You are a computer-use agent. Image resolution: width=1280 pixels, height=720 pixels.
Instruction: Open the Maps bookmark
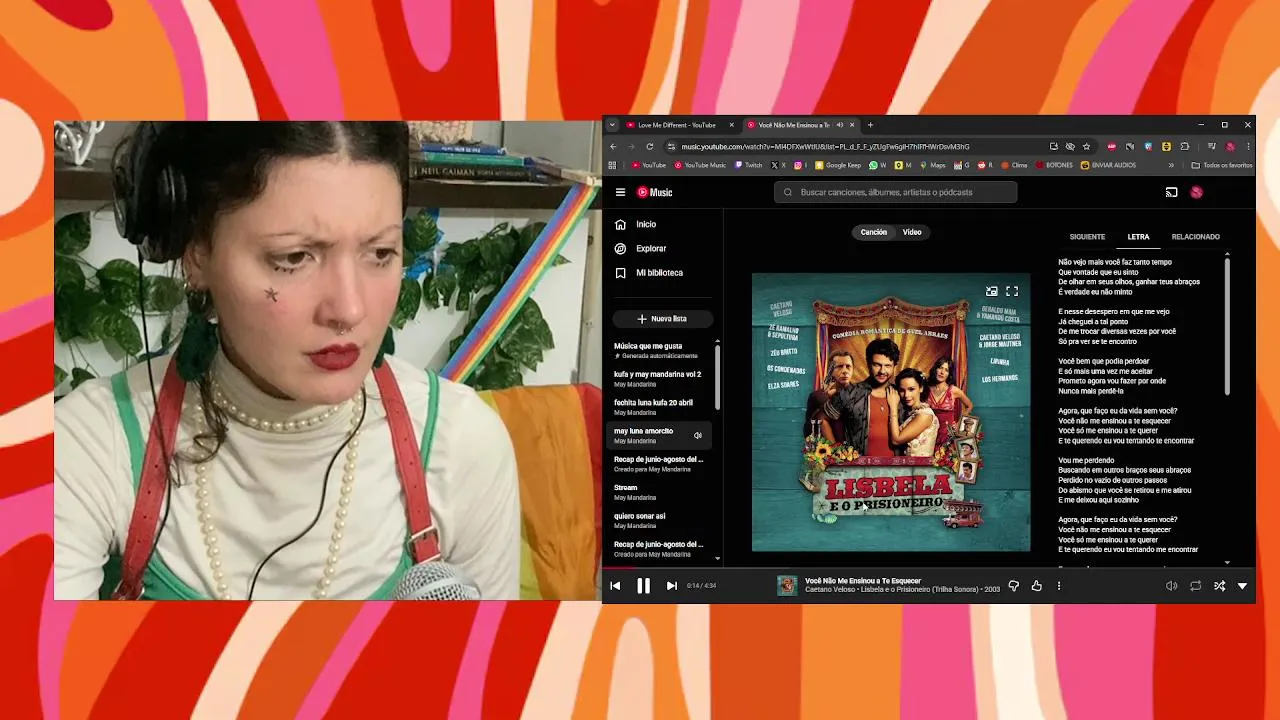933,165
